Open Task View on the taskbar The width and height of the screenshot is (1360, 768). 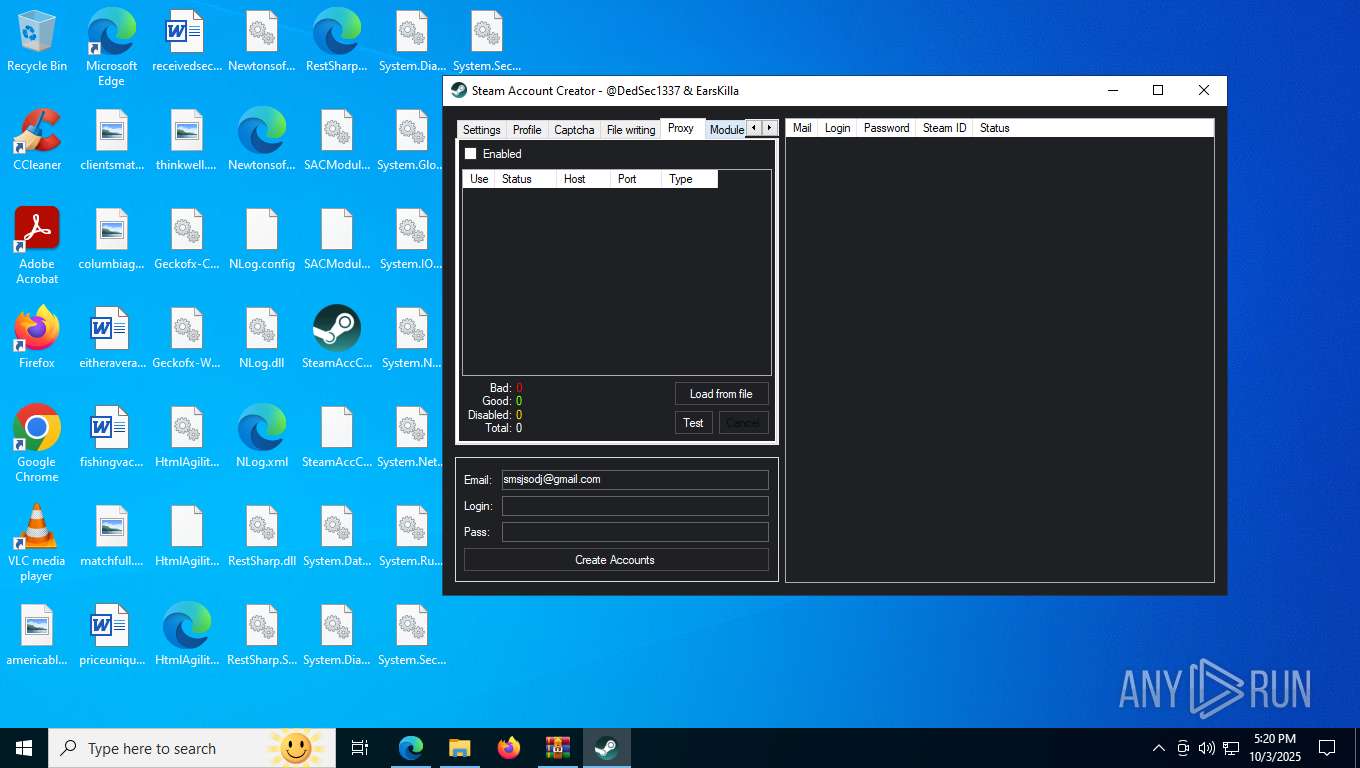[x=360, y=748]
